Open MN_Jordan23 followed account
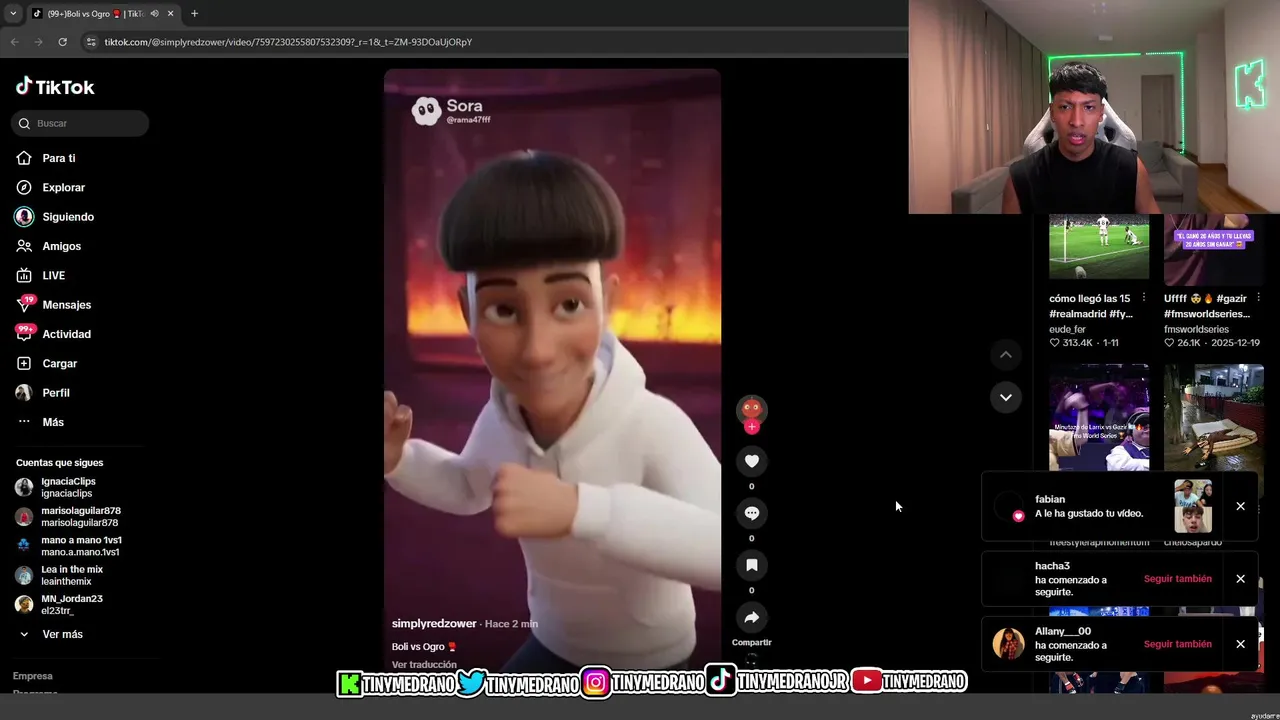Viewport: 1280px width, 720px height. pos(71,604)
